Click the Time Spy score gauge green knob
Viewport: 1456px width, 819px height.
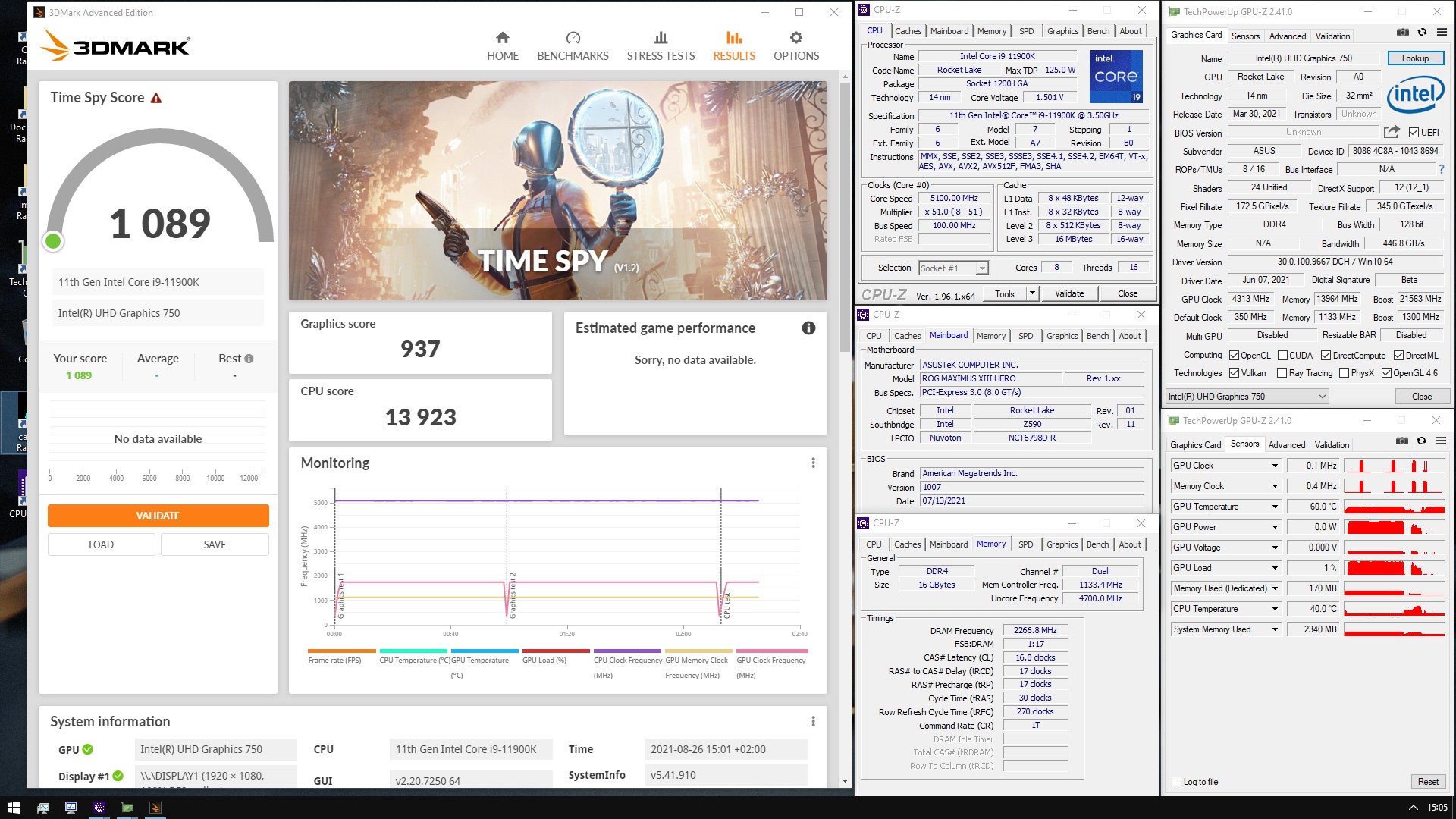pos(53,241)
